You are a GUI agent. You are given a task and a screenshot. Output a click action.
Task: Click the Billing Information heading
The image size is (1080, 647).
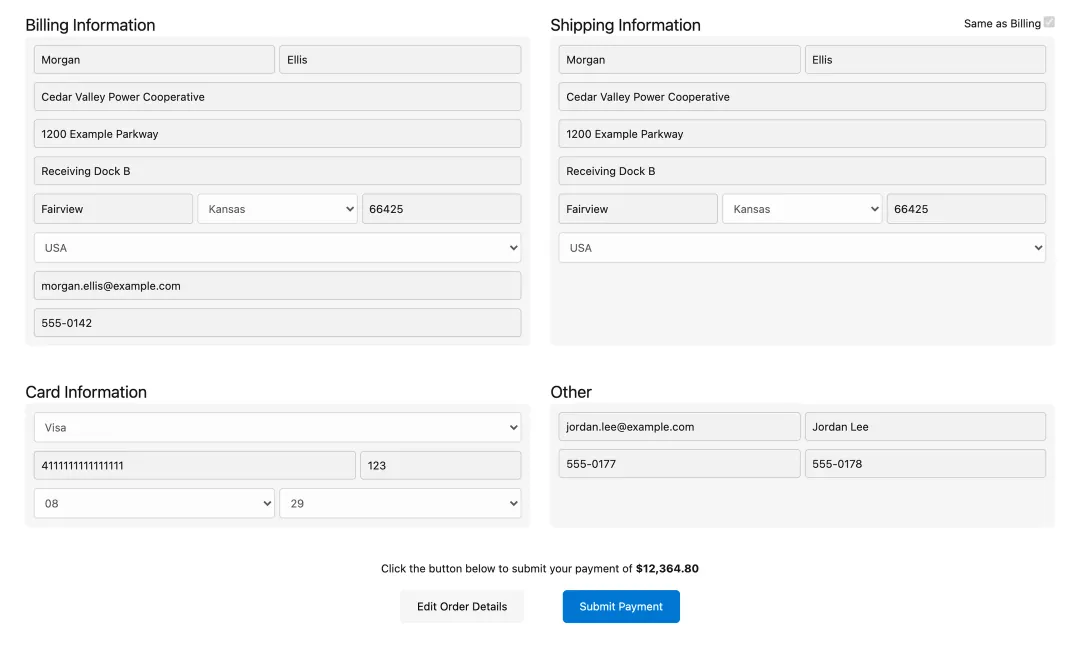[90, 25]
